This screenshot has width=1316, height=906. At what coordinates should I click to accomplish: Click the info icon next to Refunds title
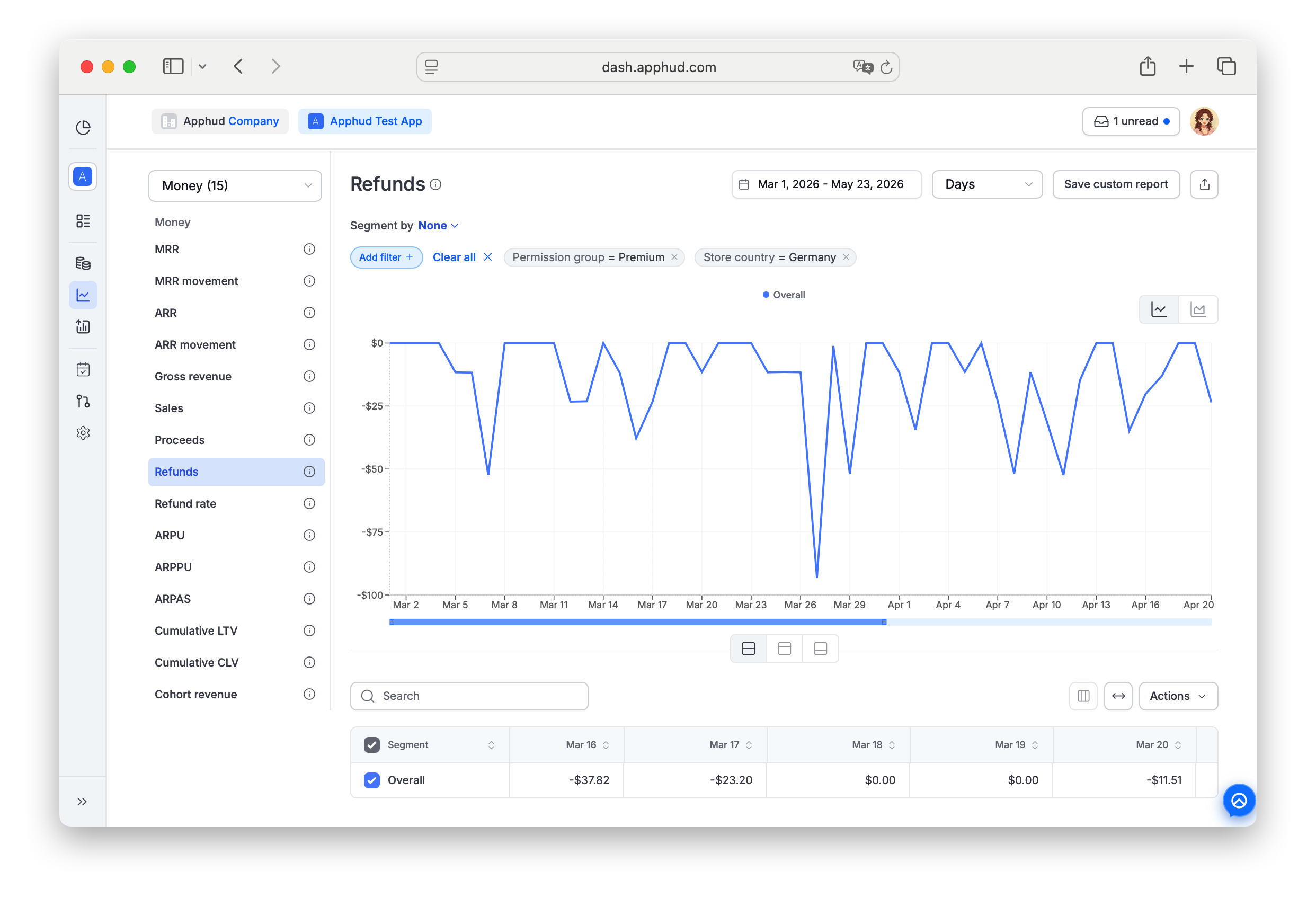(435, 184)
